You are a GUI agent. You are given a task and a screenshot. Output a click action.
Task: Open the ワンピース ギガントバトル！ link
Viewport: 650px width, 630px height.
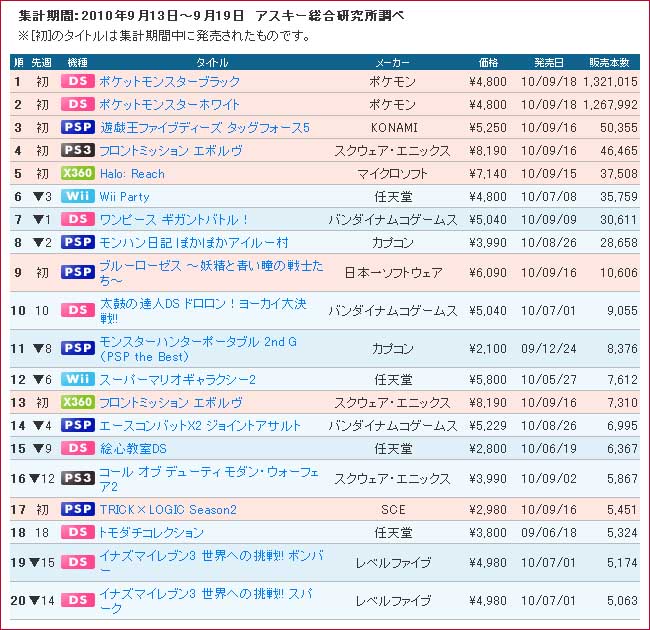point(174,220)
